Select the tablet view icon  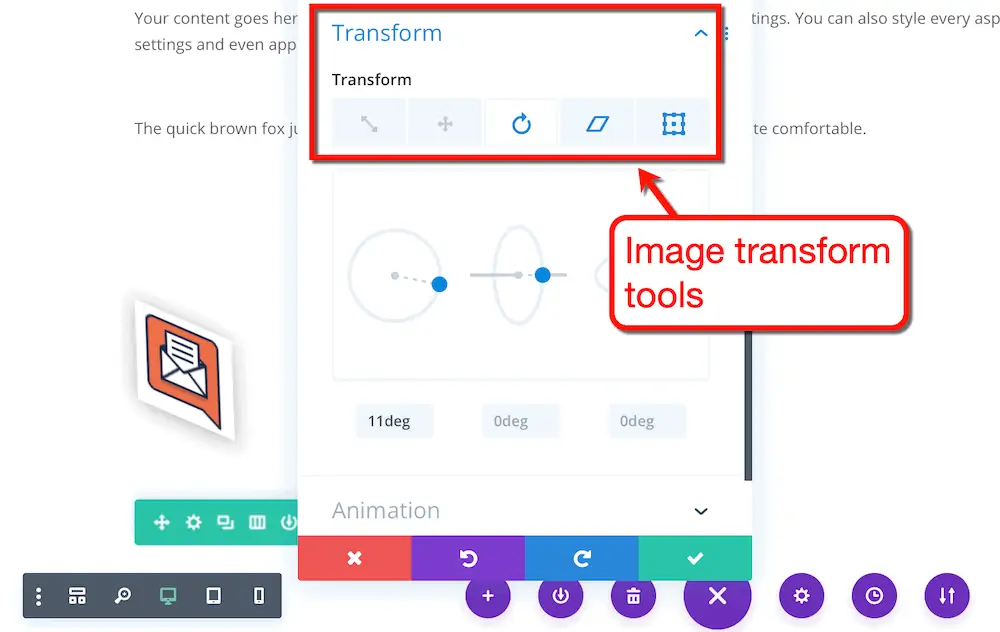click(x=214, y=596)
